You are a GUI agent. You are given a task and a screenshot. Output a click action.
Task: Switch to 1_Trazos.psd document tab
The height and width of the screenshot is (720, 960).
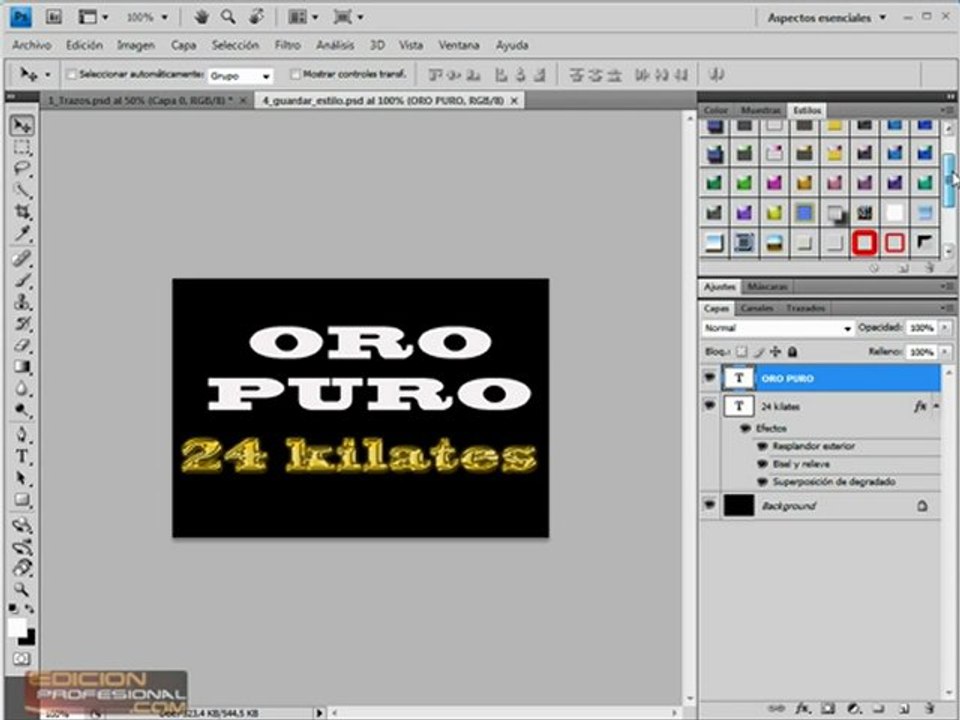[140, 100]
